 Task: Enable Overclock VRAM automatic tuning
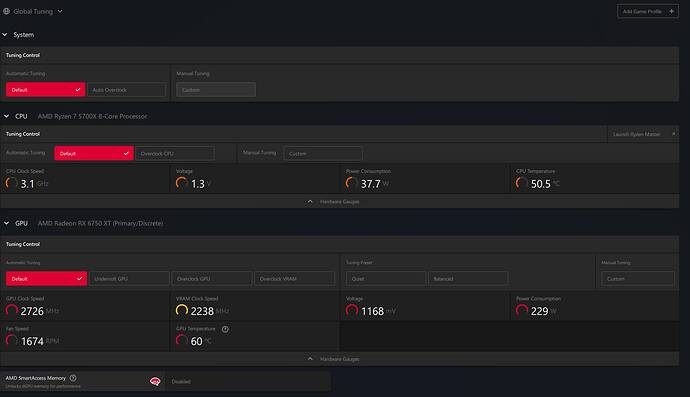(294, 279)
